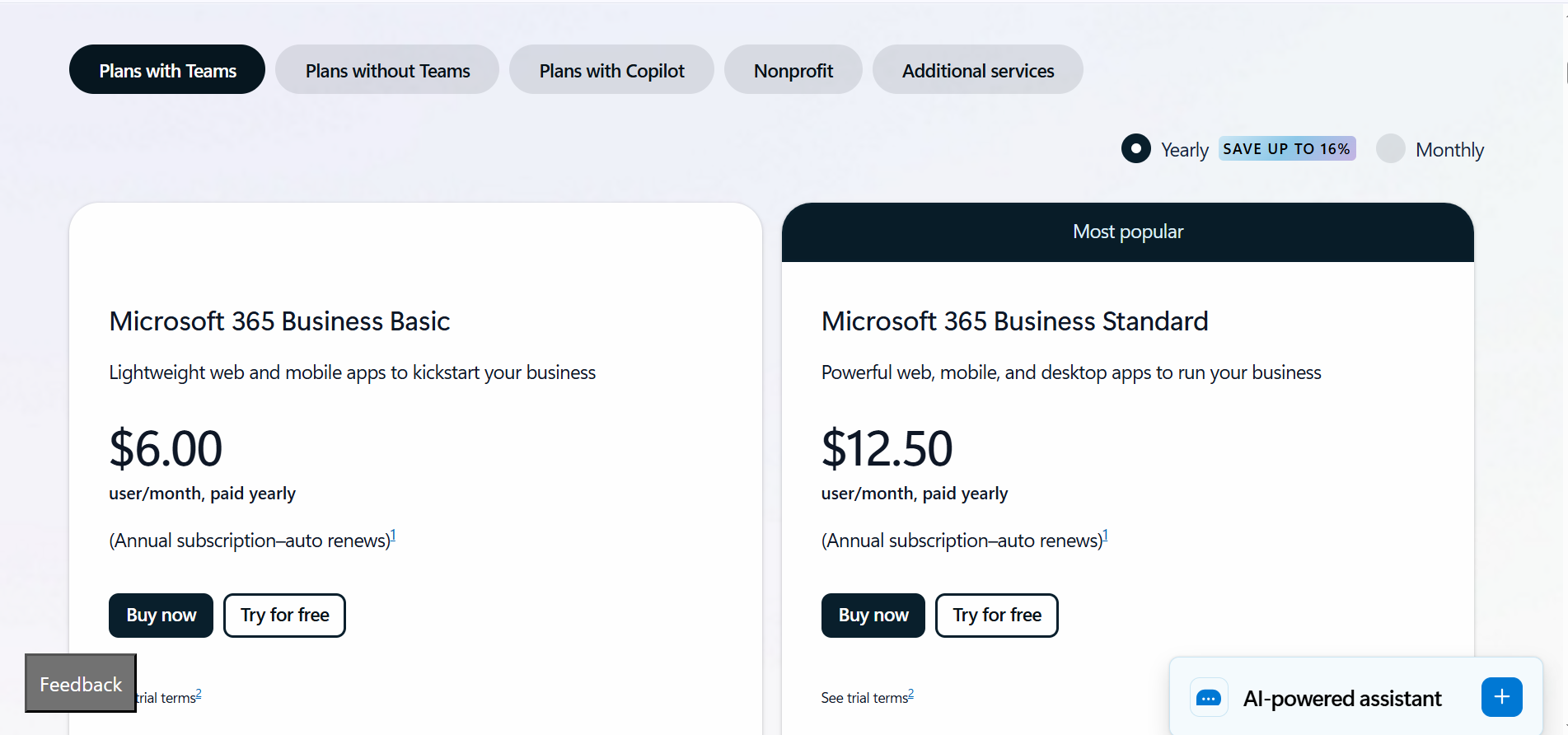Click the Powerful web, mobile, and desktop apps description
The height and width of the screenshot is (735, 1568).
coord(1071,372)
